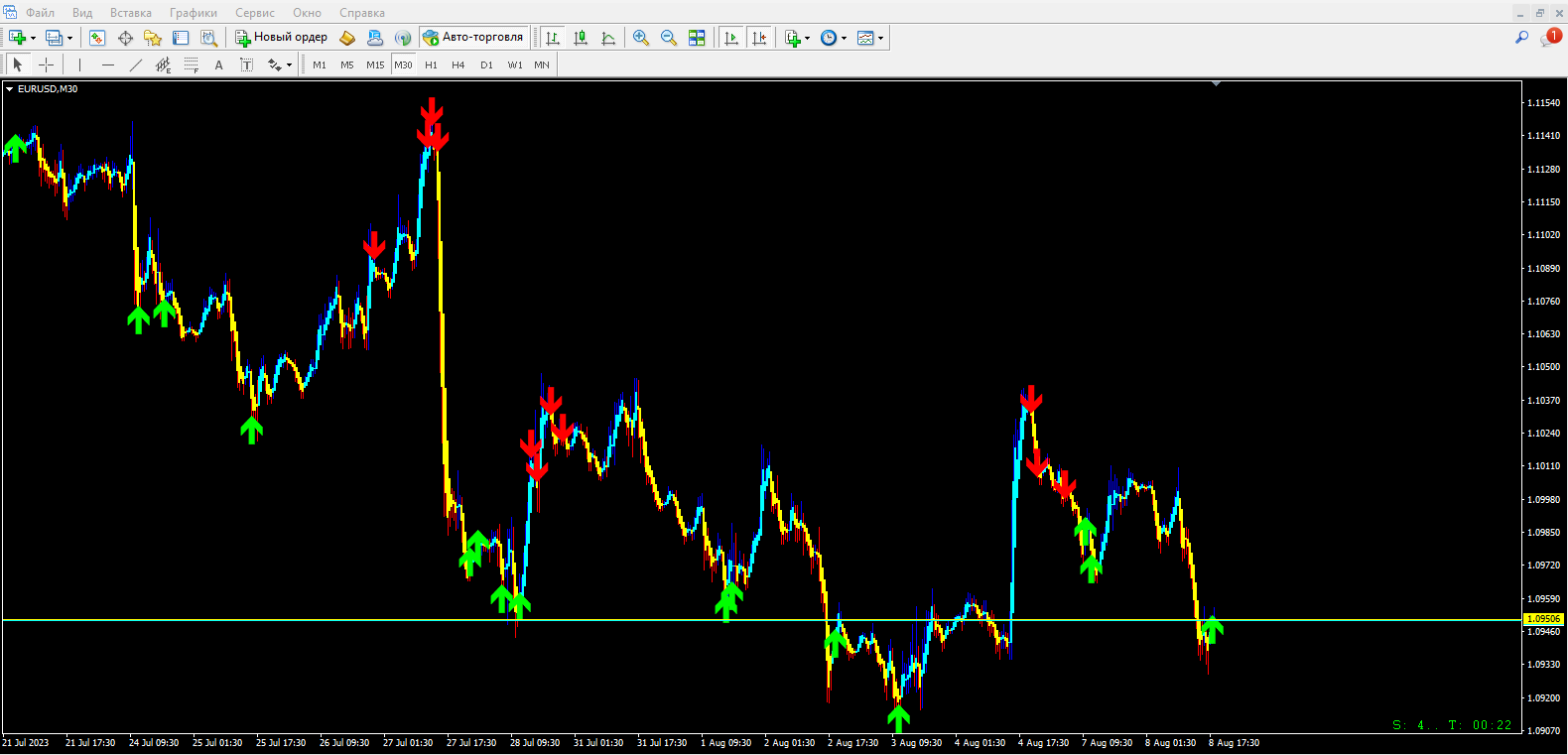The width and height of the screenshot is (1568, 755).
Task: Open the notifications chat bubble icon
Action: click(1549, 38)
